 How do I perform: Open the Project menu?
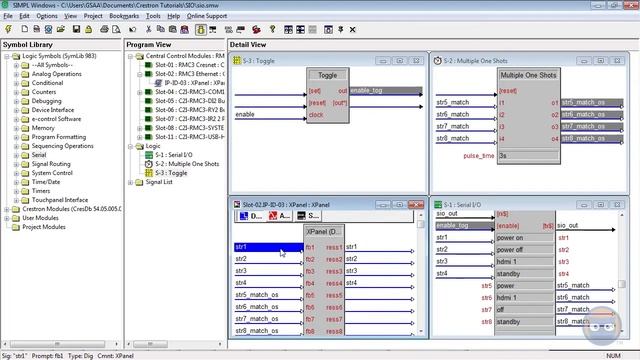pos(93,16)
